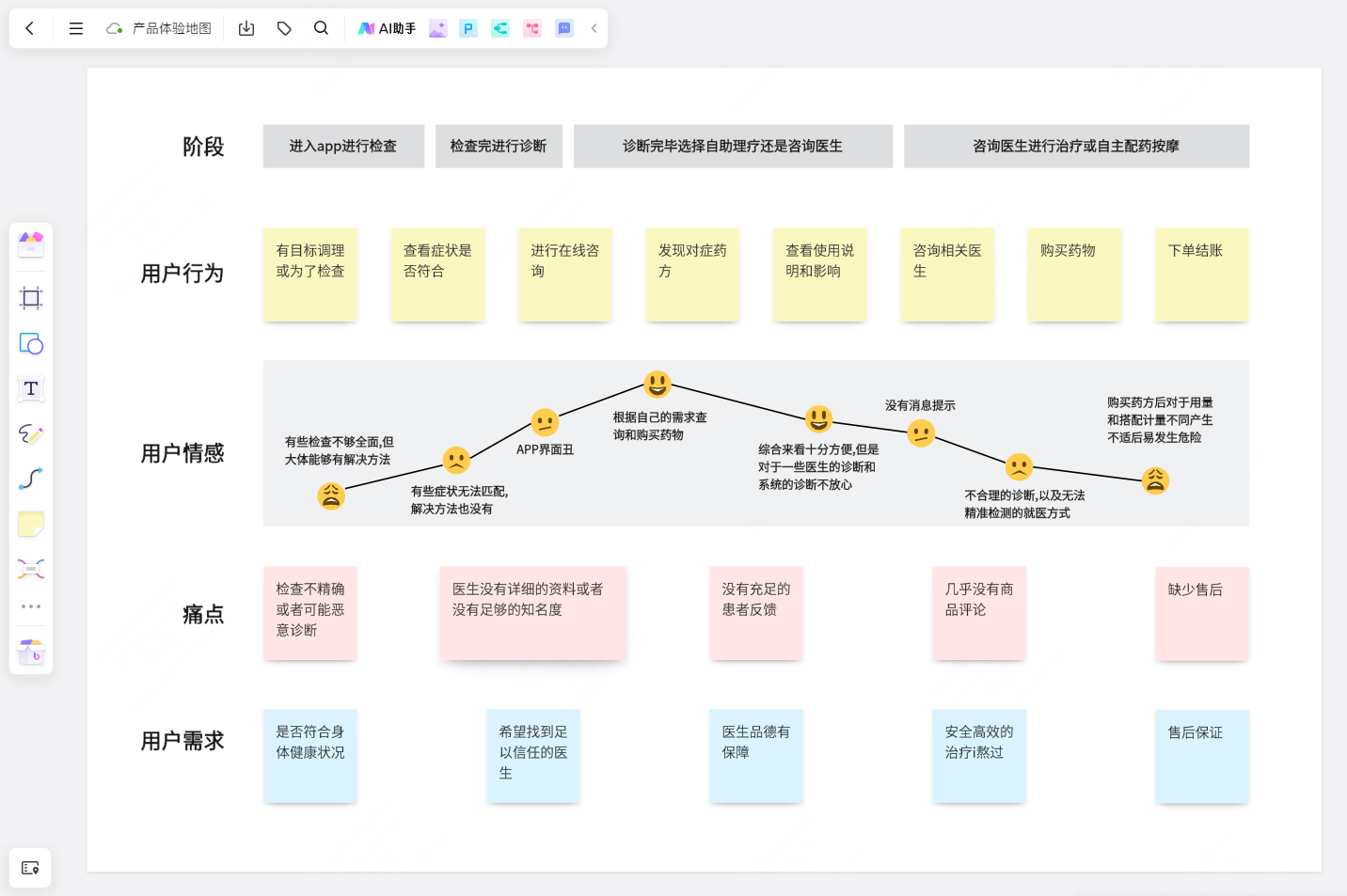Click the text 有些症状无法匹配,解决方法也没有
The width and height of the screenshot is (1347, 896).
point(459,500)
